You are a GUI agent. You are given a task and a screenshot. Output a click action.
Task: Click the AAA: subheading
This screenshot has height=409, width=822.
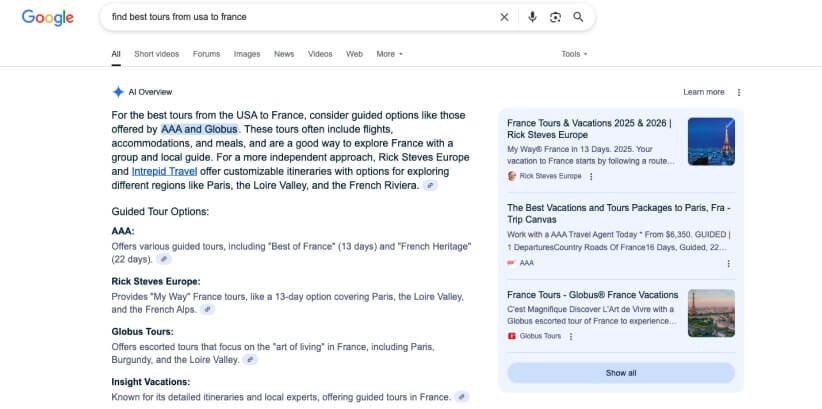pos(123,231)
